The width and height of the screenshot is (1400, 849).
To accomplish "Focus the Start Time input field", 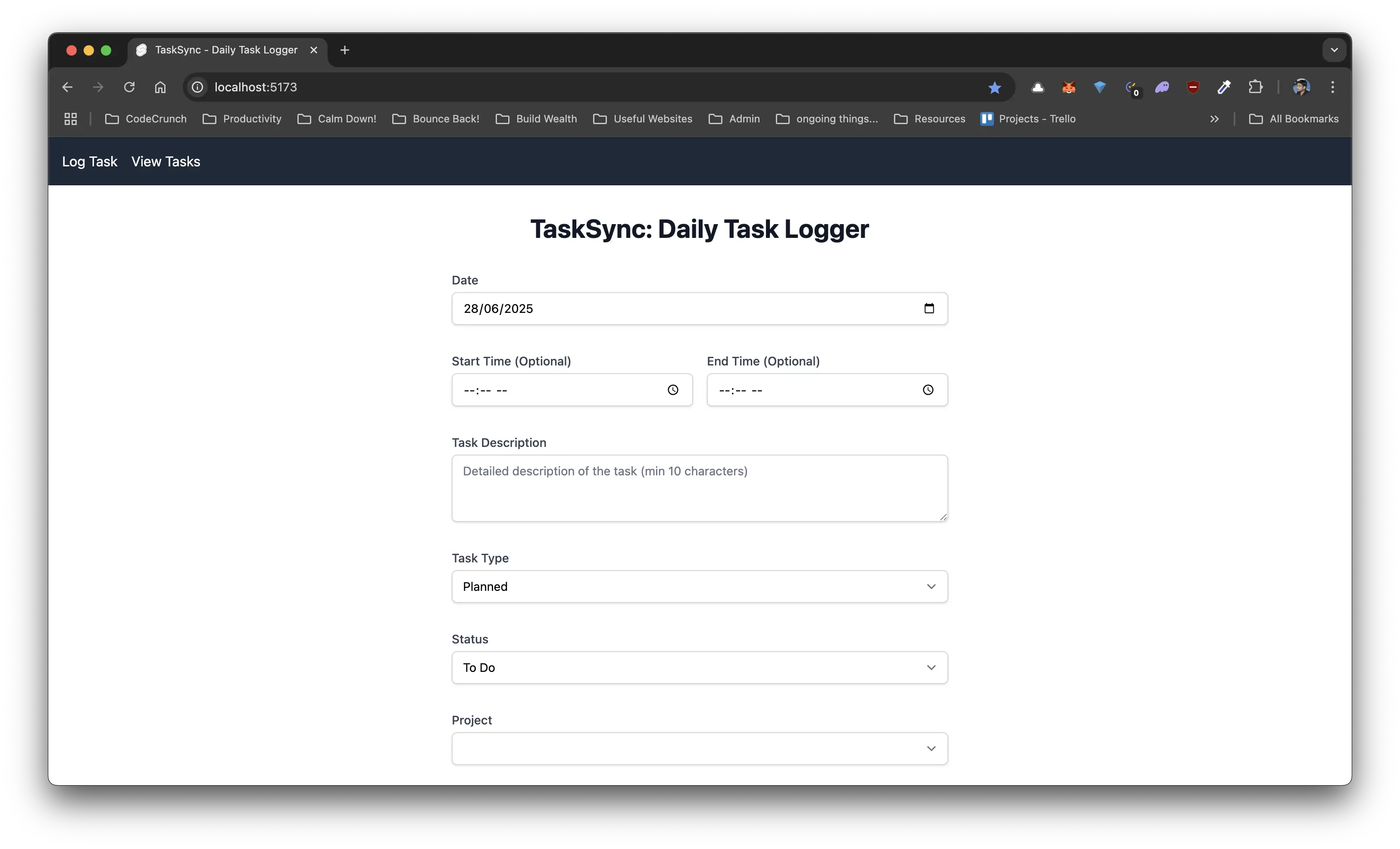I will [572, 390].
